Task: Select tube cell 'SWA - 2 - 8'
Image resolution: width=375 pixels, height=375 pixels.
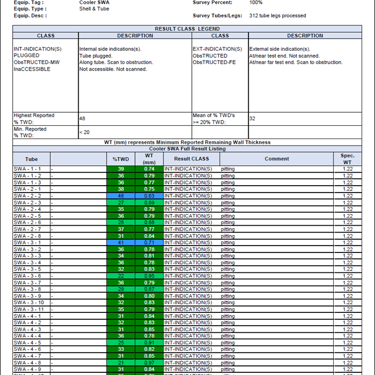Action: click(32, 236)
